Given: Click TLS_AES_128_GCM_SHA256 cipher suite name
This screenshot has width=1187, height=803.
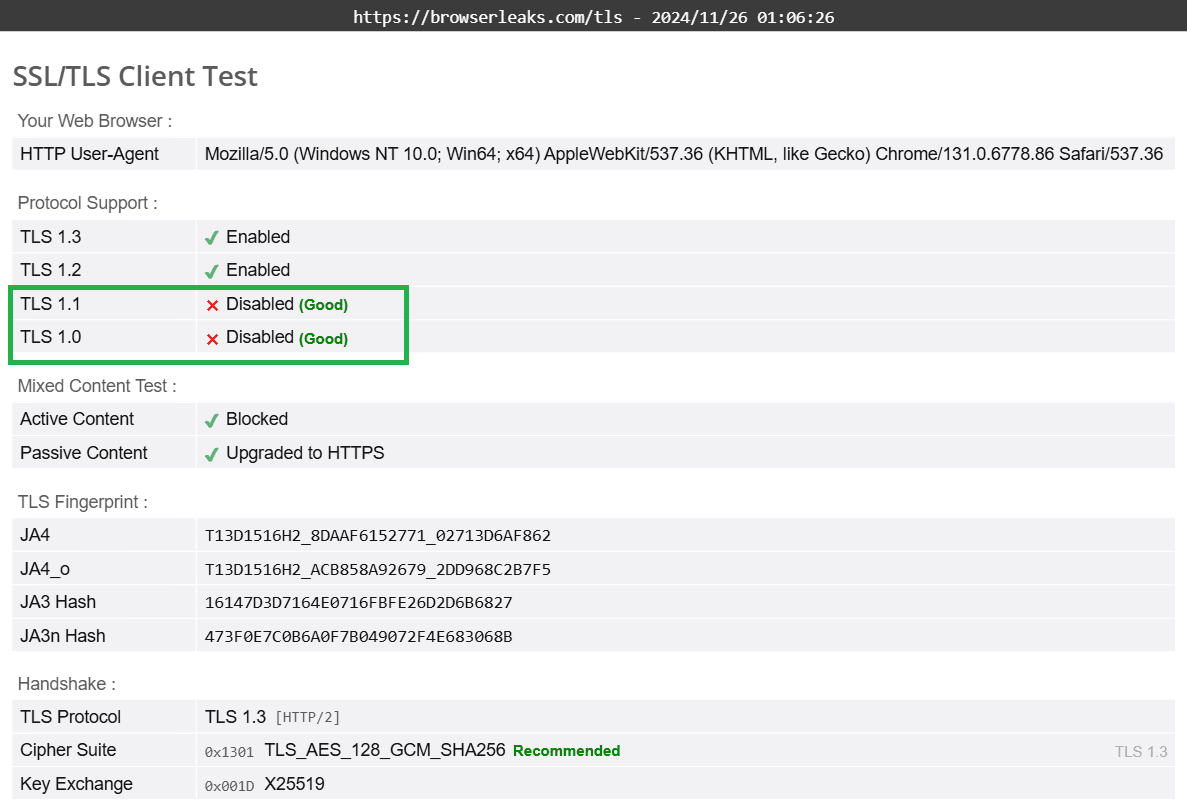Looking at the screenshot, I should 385,751.
